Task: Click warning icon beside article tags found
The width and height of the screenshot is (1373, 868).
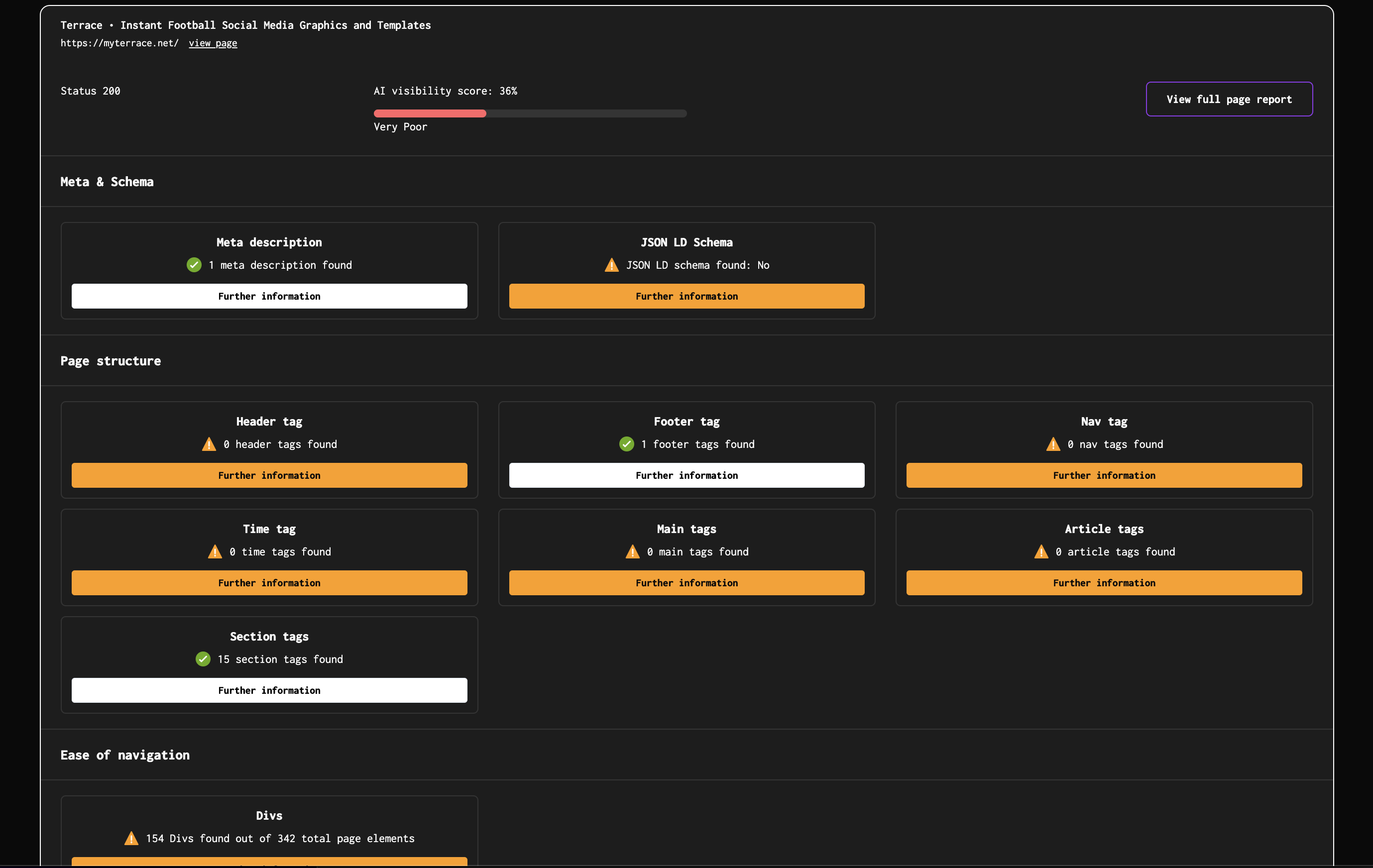Action: point(1040,551)
